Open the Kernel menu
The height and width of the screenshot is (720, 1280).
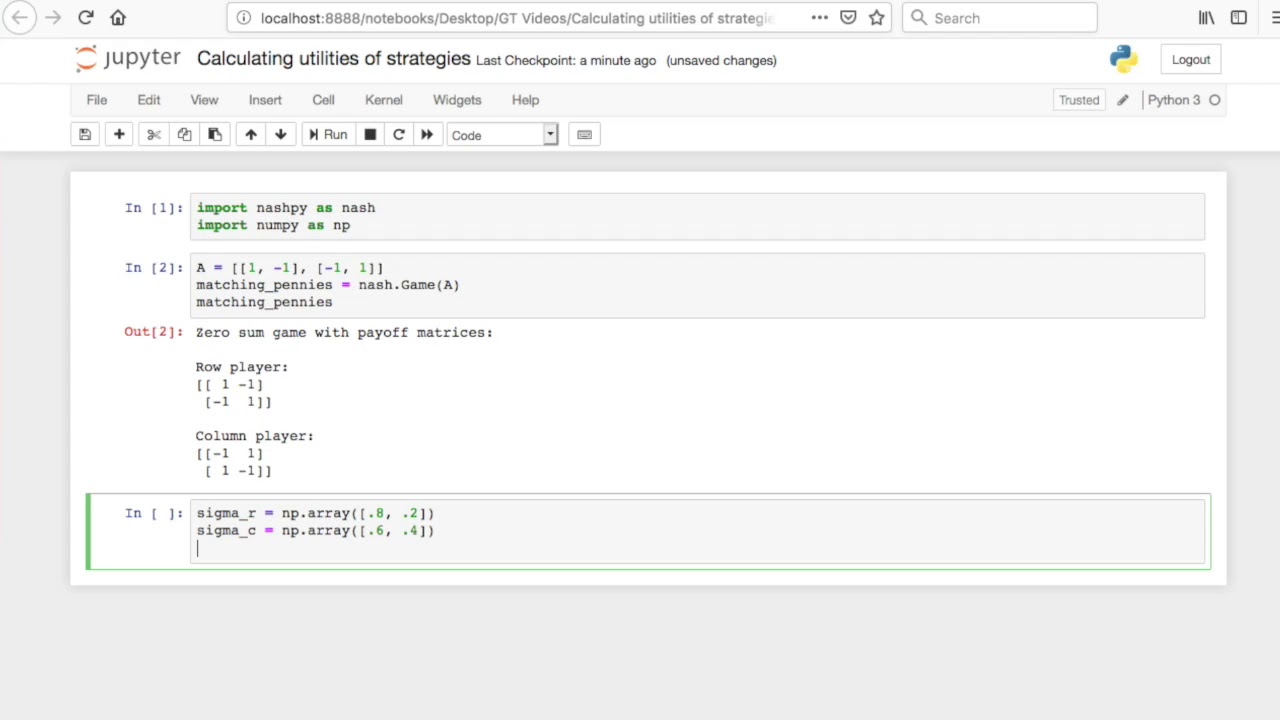pos(384,100)
